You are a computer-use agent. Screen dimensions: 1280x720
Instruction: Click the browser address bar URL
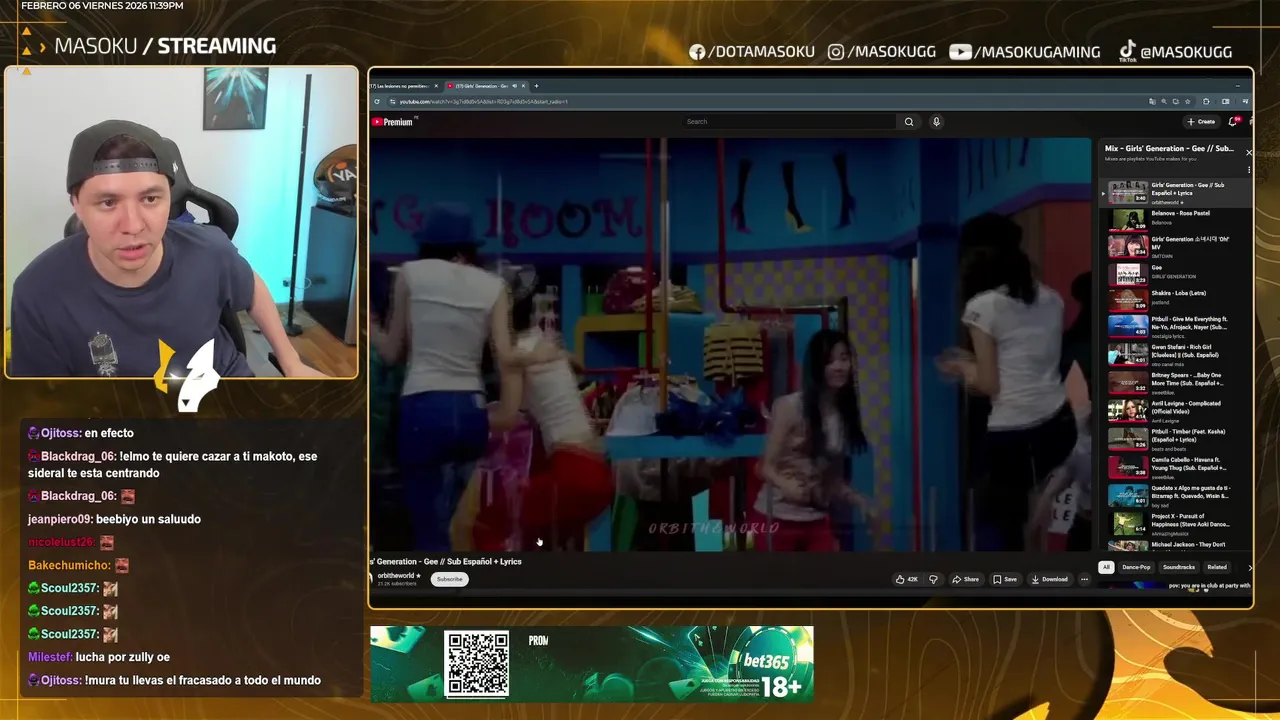click(483, 101)
